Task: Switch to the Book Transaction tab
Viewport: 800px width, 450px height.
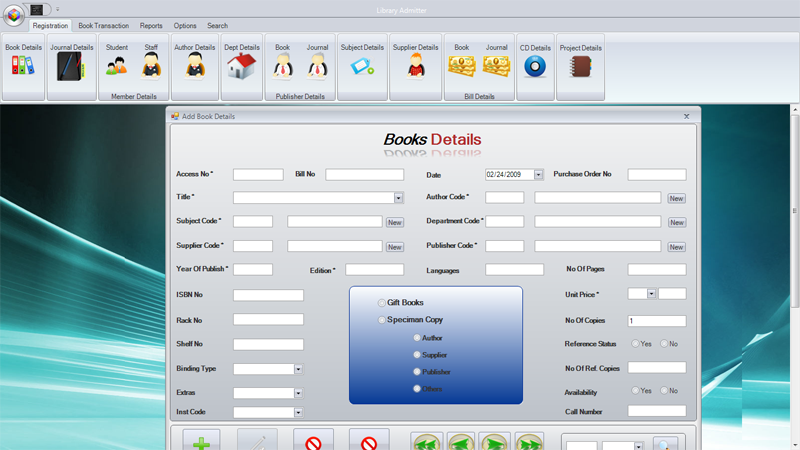Action: (104, 26)
